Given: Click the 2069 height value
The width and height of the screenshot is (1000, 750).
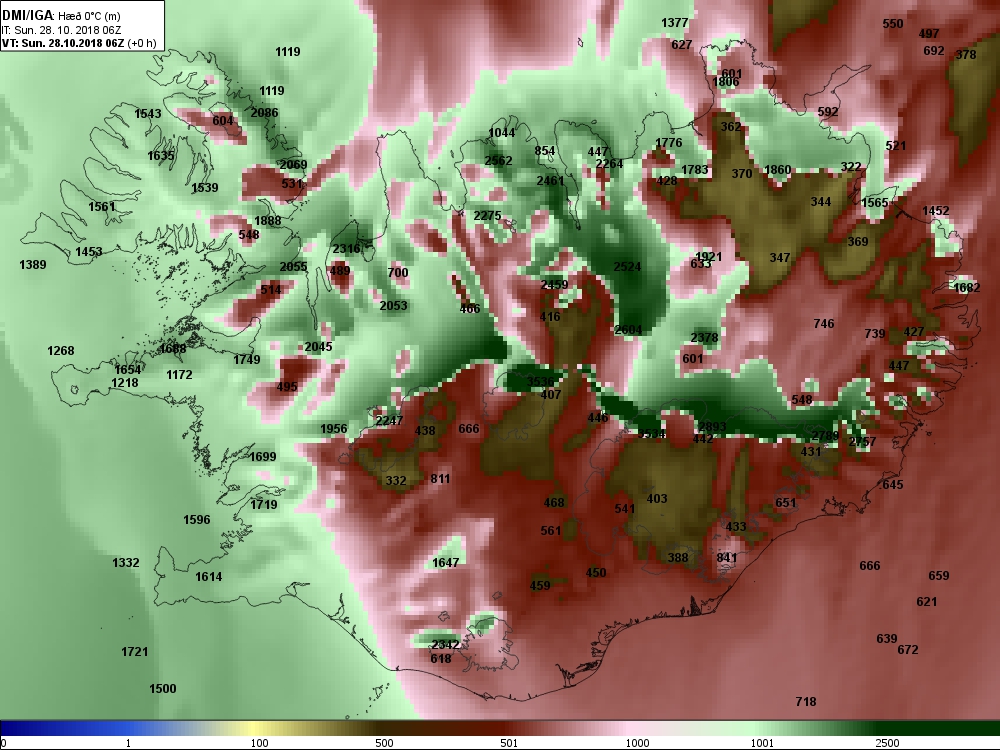Looking at the screenshot, I should click(x=293, y=165).
